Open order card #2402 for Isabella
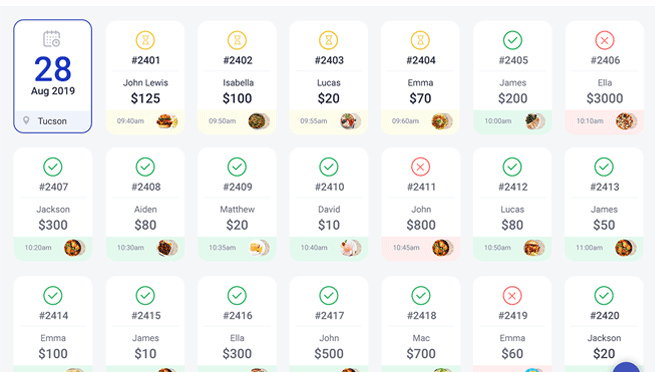Image resolution: width=655 pixels, height=372 pixels. pos(237,77)
